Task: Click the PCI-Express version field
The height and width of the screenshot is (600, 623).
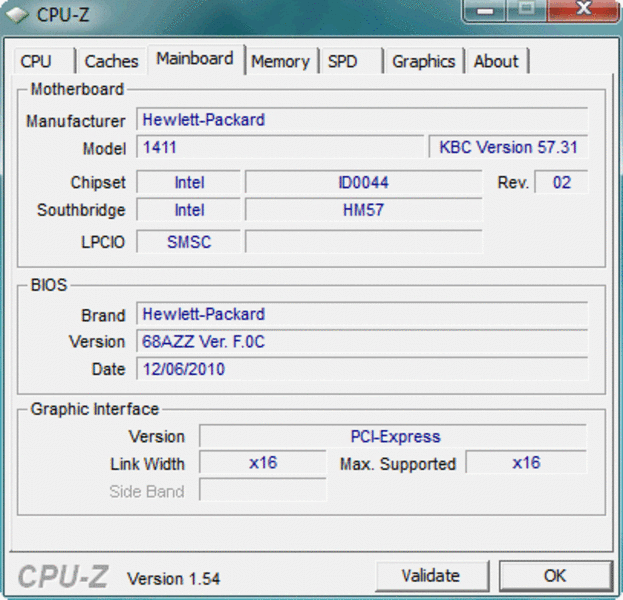Action: (x=393, y=436)
